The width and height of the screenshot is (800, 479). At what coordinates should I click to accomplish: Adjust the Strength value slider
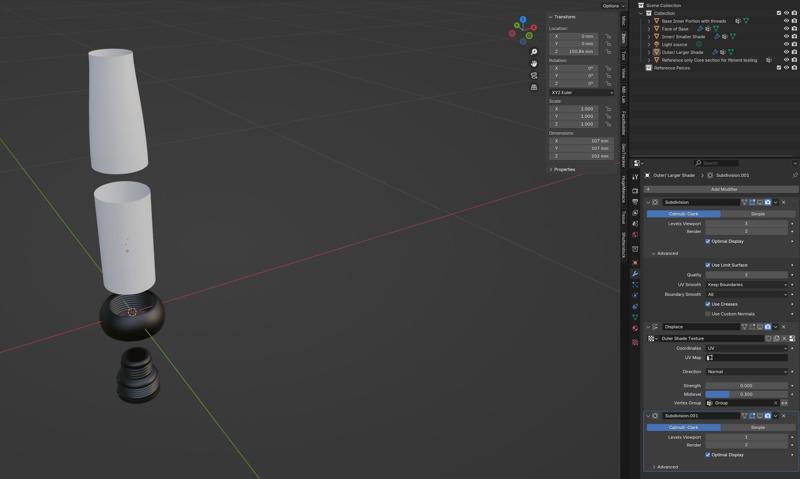(747, 386)
